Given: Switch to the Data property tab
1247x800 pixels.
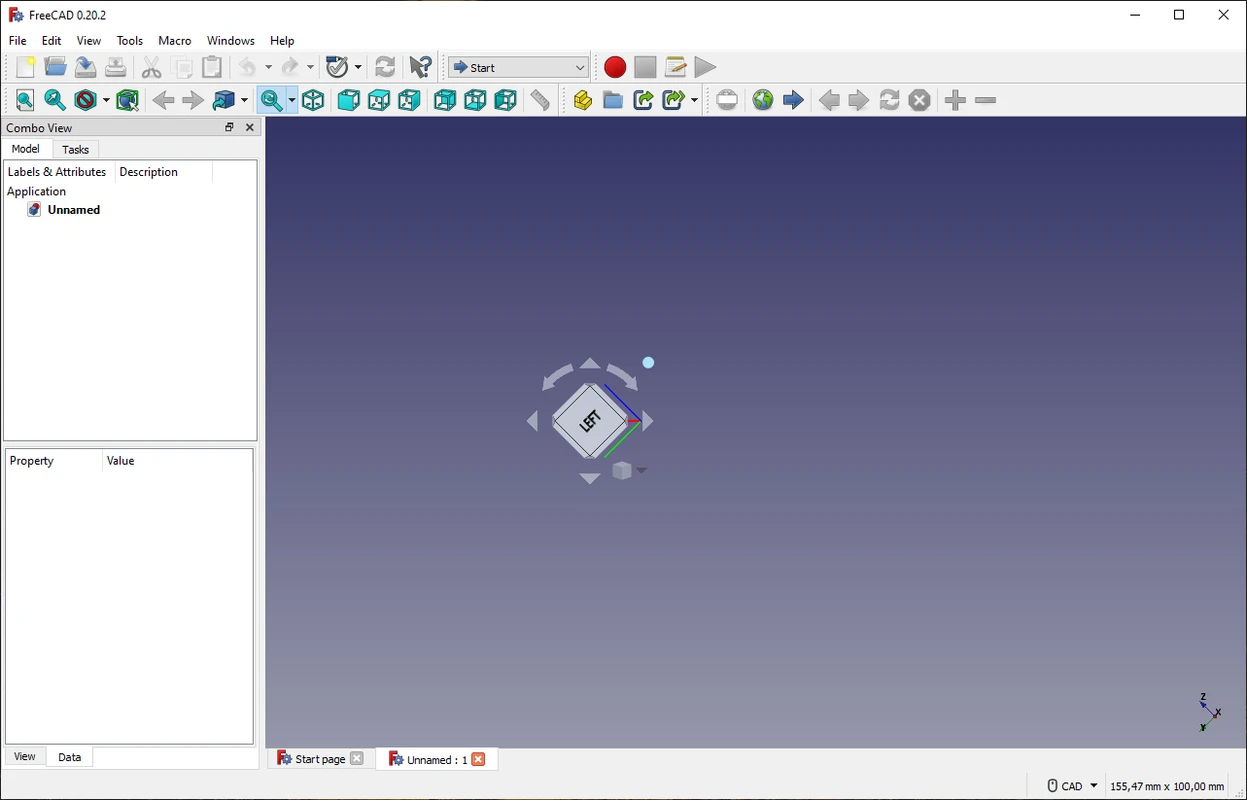Looking at the screenshot, I should 70,757.
